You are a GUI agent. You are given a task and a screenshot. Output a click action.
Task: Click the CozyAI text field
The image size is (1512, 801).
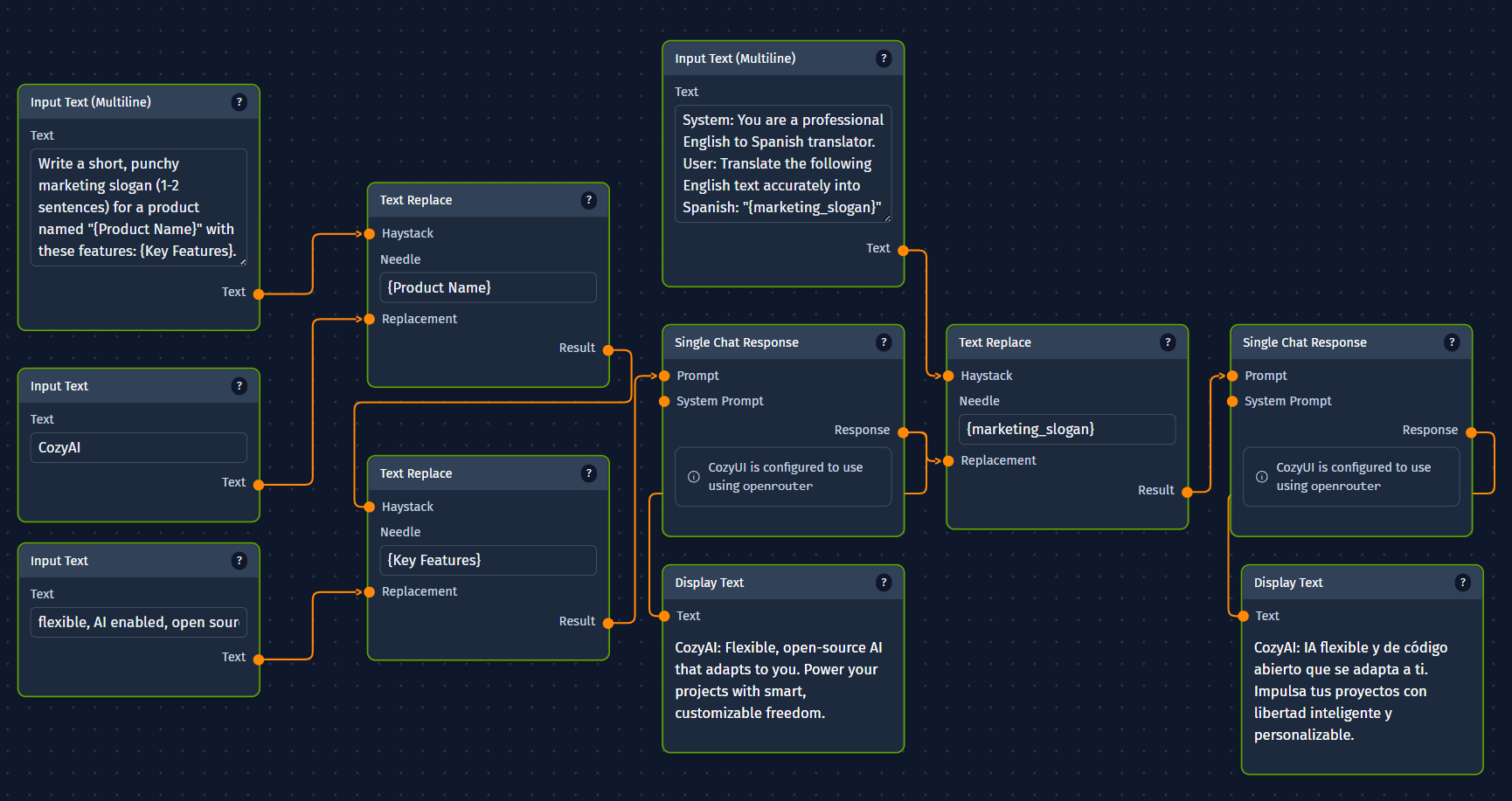(x=139, y=447)
